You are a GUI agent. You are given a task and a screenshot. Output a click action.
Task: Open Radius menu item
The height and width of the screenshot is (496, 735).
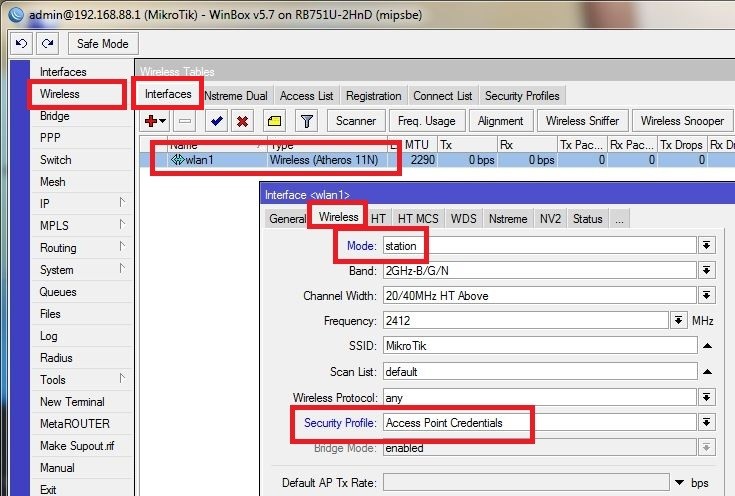(x=56, y=358)
